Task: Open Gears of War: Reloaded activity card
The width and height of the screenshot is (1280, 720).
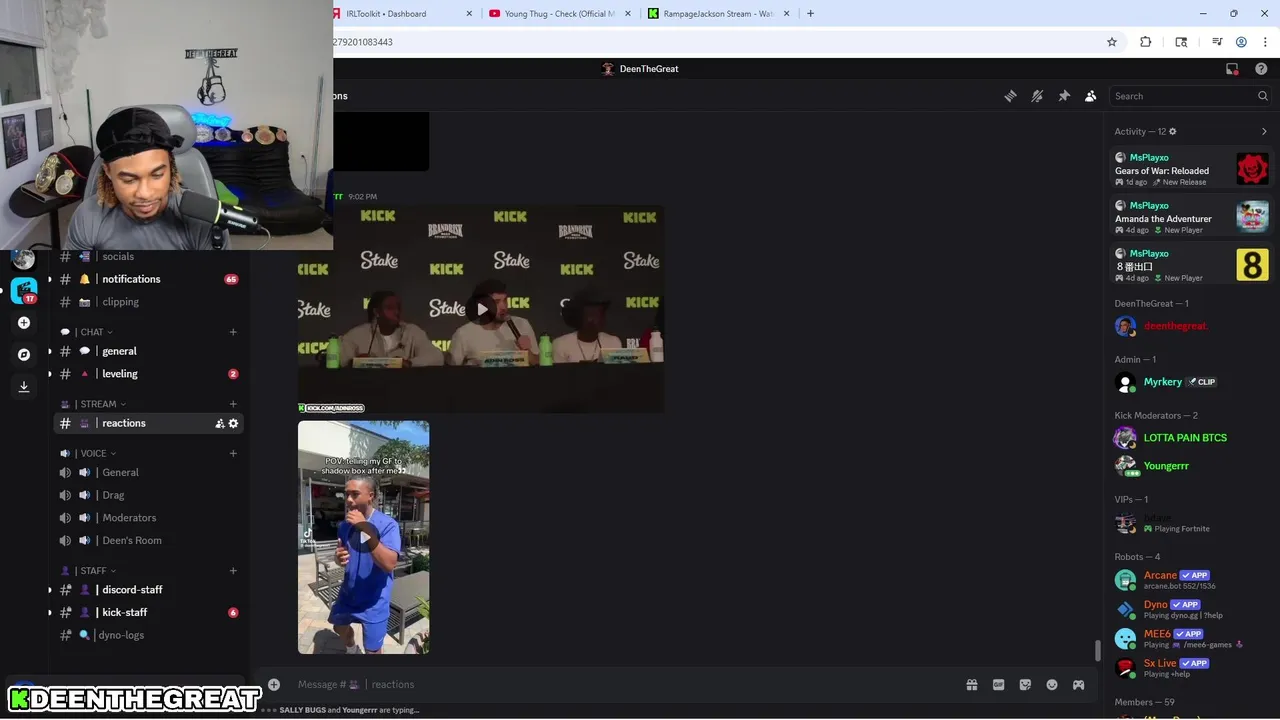Action: click(x=1191, y=169)
